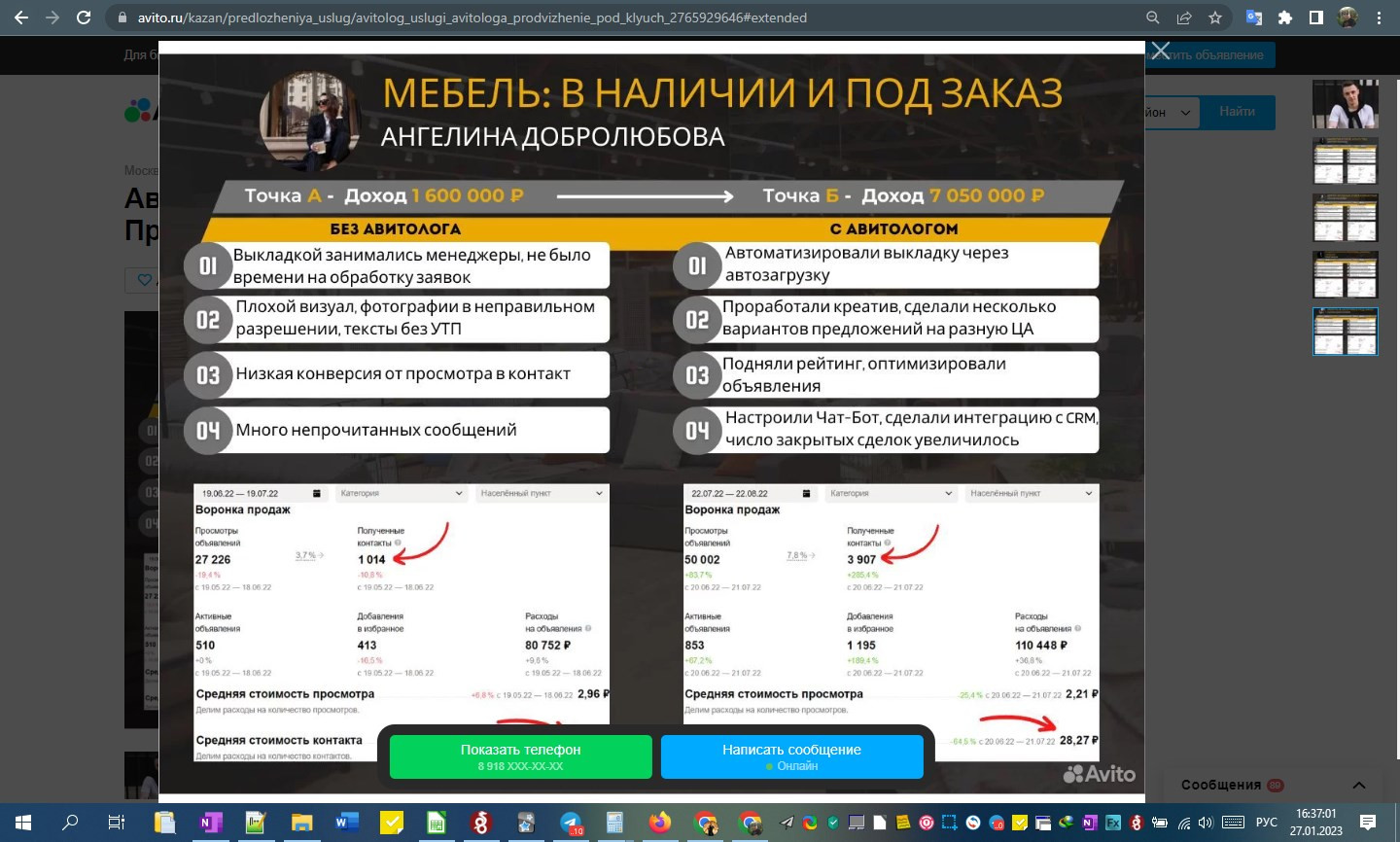Open Telegram from the taskbar
The width and height of the screenshot is (1400, 842).
pyautogui.click(x=571, y=823)
